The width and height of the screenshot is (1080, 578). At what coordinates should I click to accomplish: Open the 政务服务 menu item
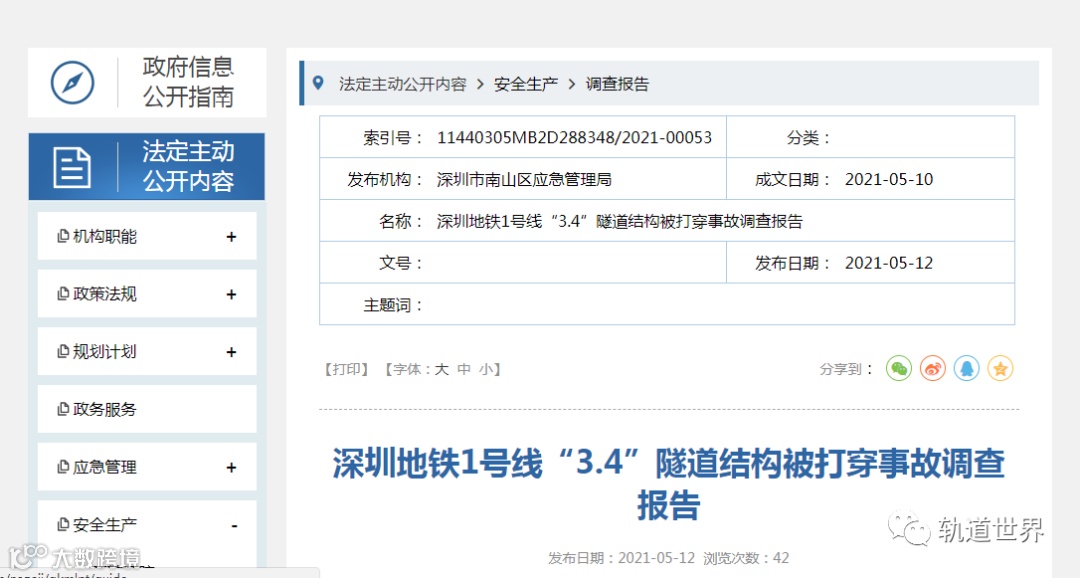(147, 409)
